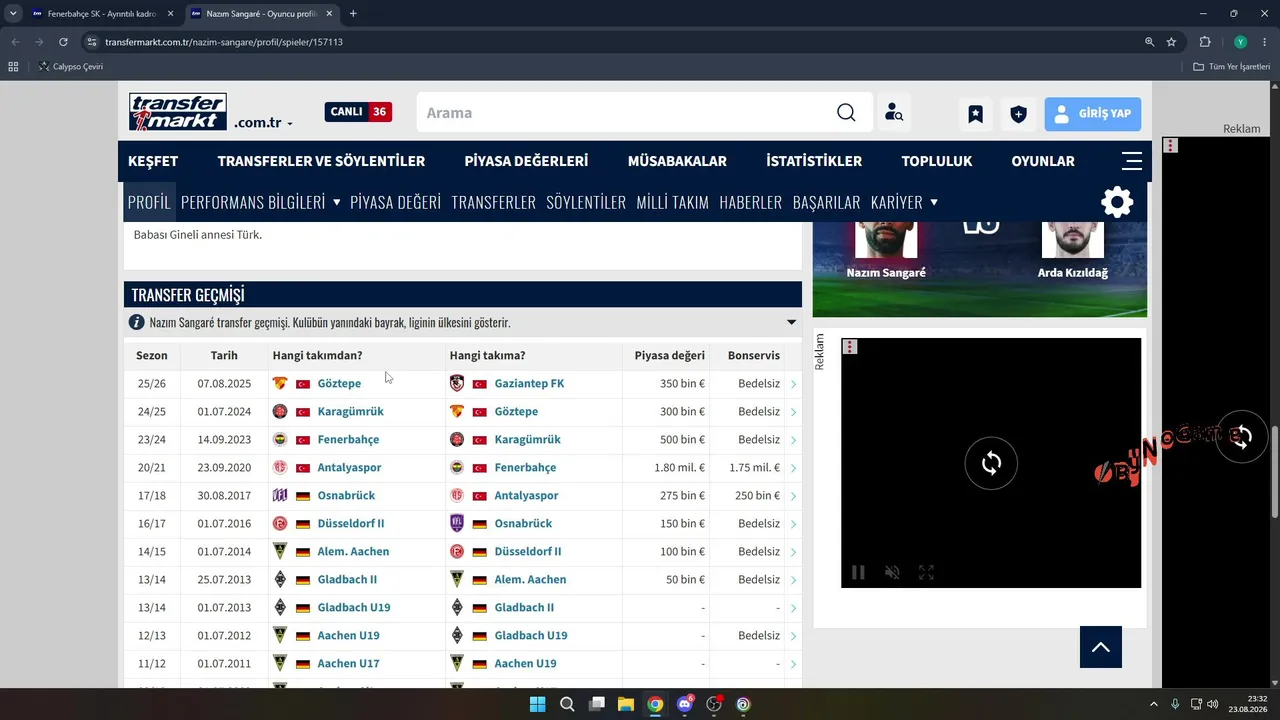Open Windows taskbar search
The image size is (1280, 720).
[x=567, y=704]
